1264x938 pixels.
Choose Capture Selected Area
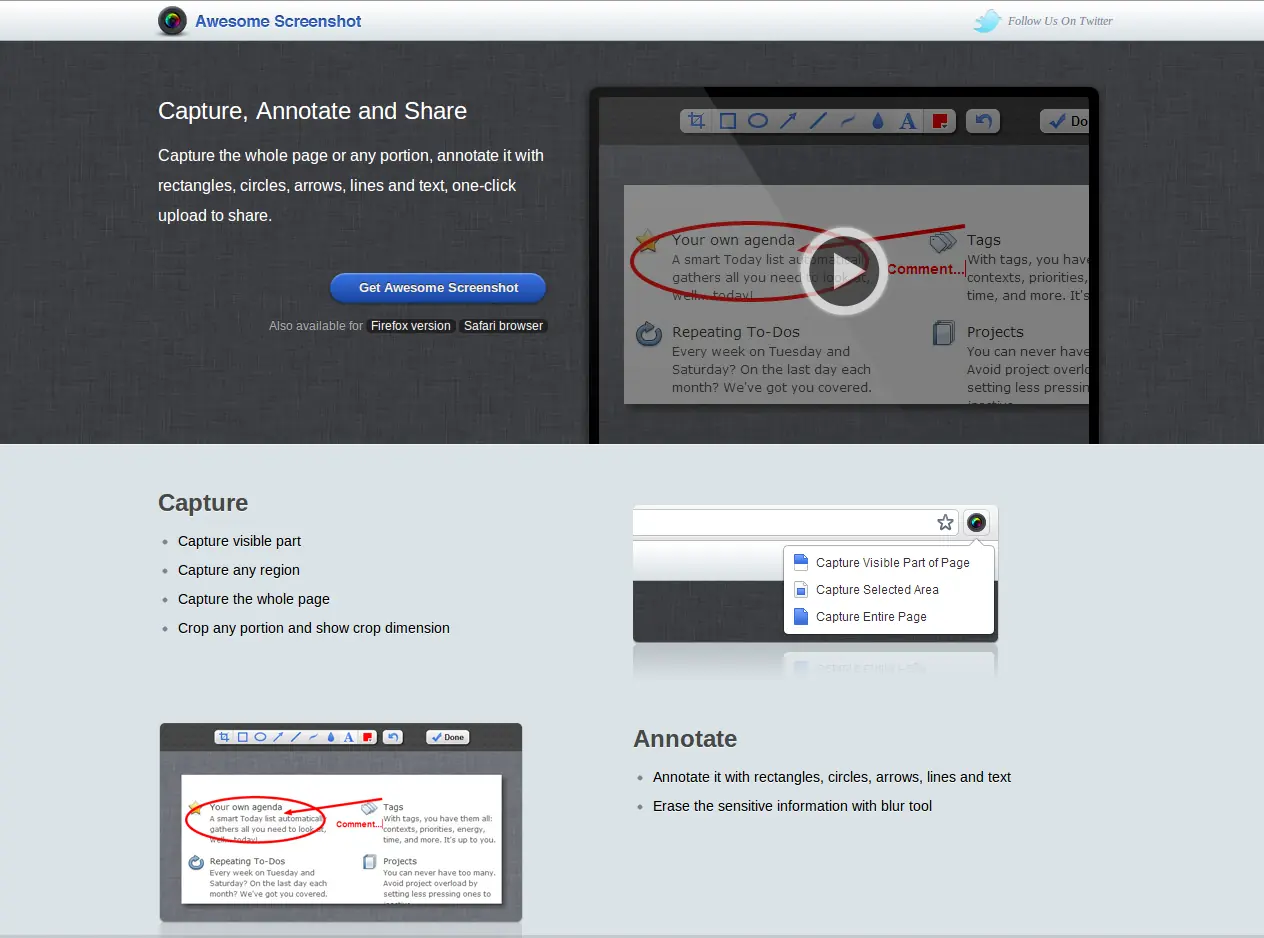[x=866, y=590]
